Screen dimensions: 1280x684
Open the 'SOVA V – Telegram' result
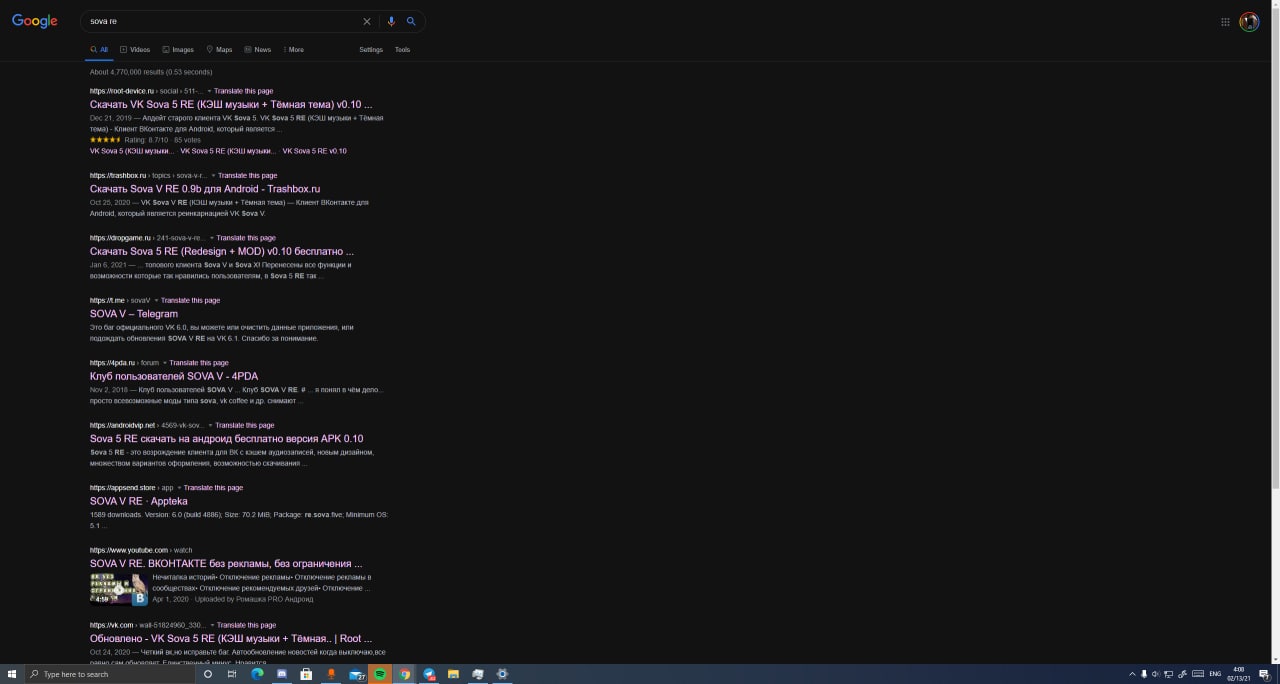[134, 314]
